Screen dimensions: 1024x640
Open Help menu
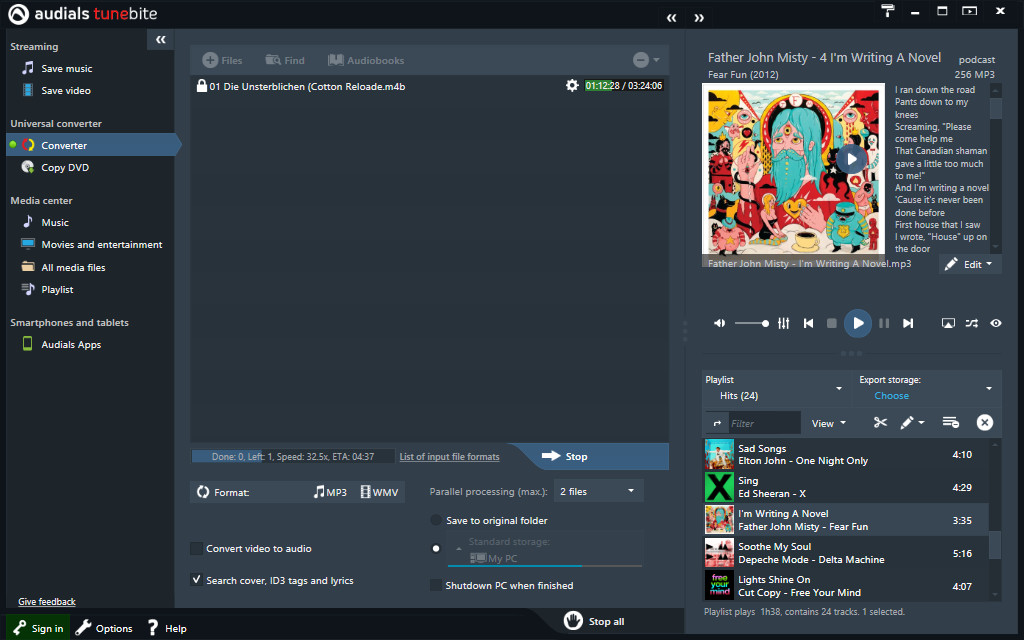[167, 628]
